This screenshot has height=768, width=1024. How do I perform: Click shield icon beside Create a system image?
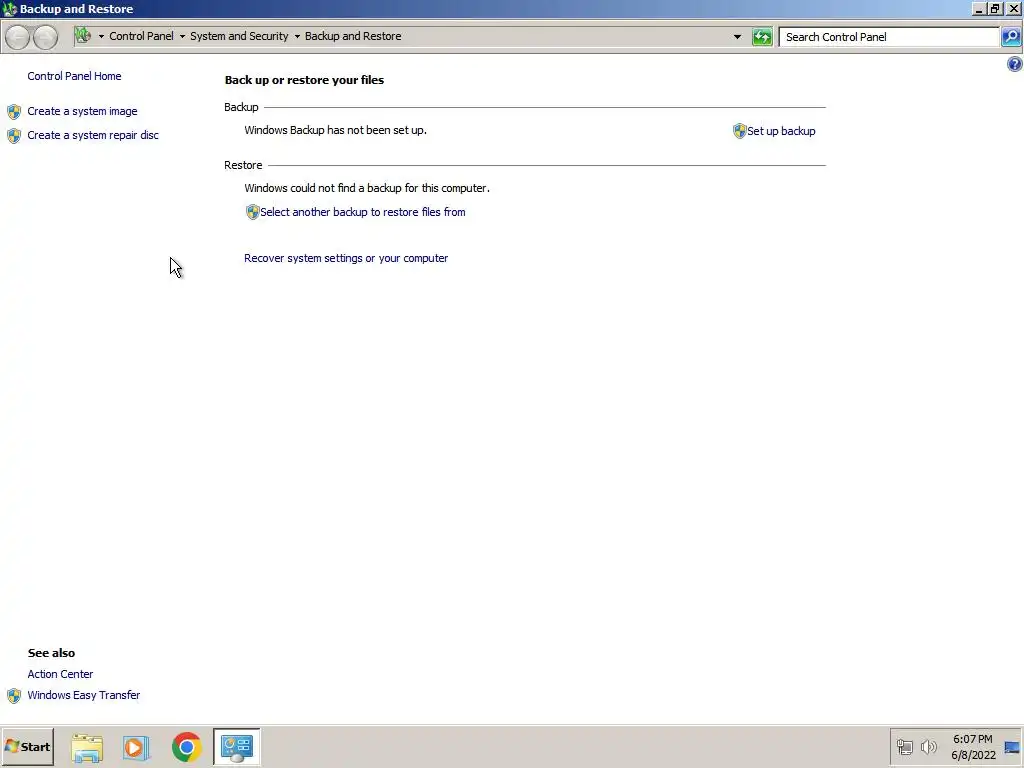[14, 112]
